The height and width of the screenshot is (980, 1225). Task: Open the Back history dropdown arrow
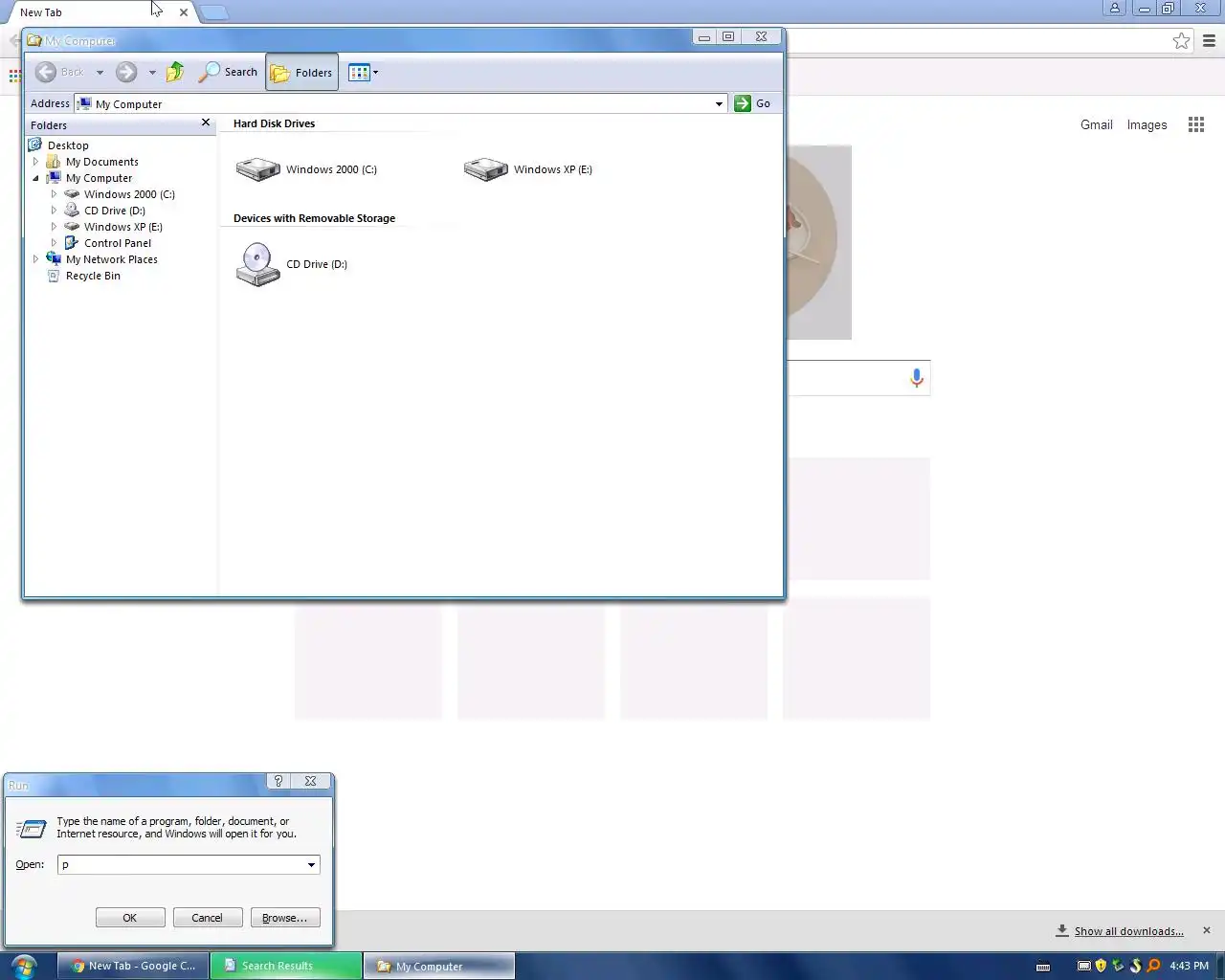tap(100, 72)
